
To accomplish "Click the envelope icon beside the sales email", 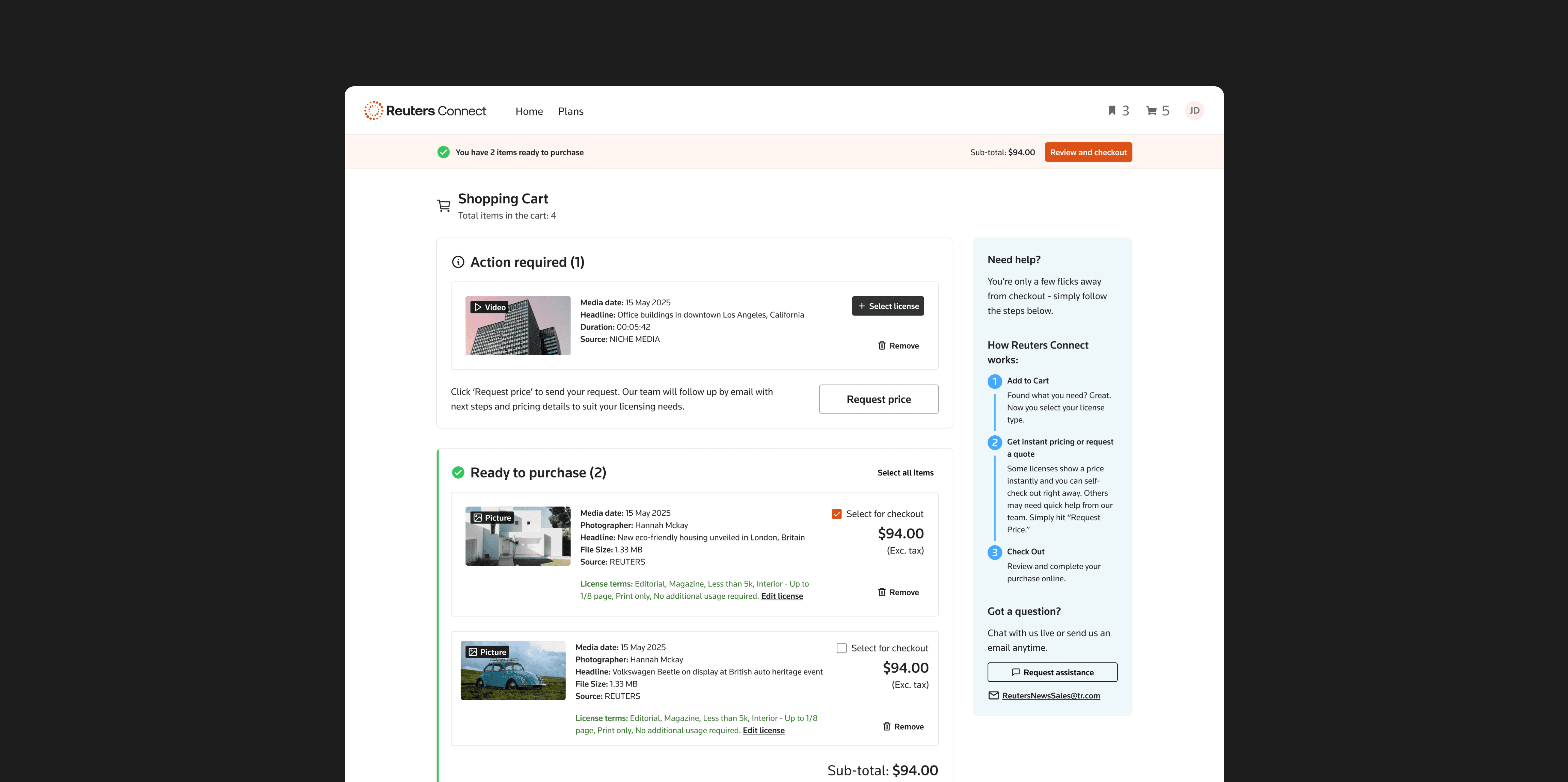I will click(x=993, y=696).
